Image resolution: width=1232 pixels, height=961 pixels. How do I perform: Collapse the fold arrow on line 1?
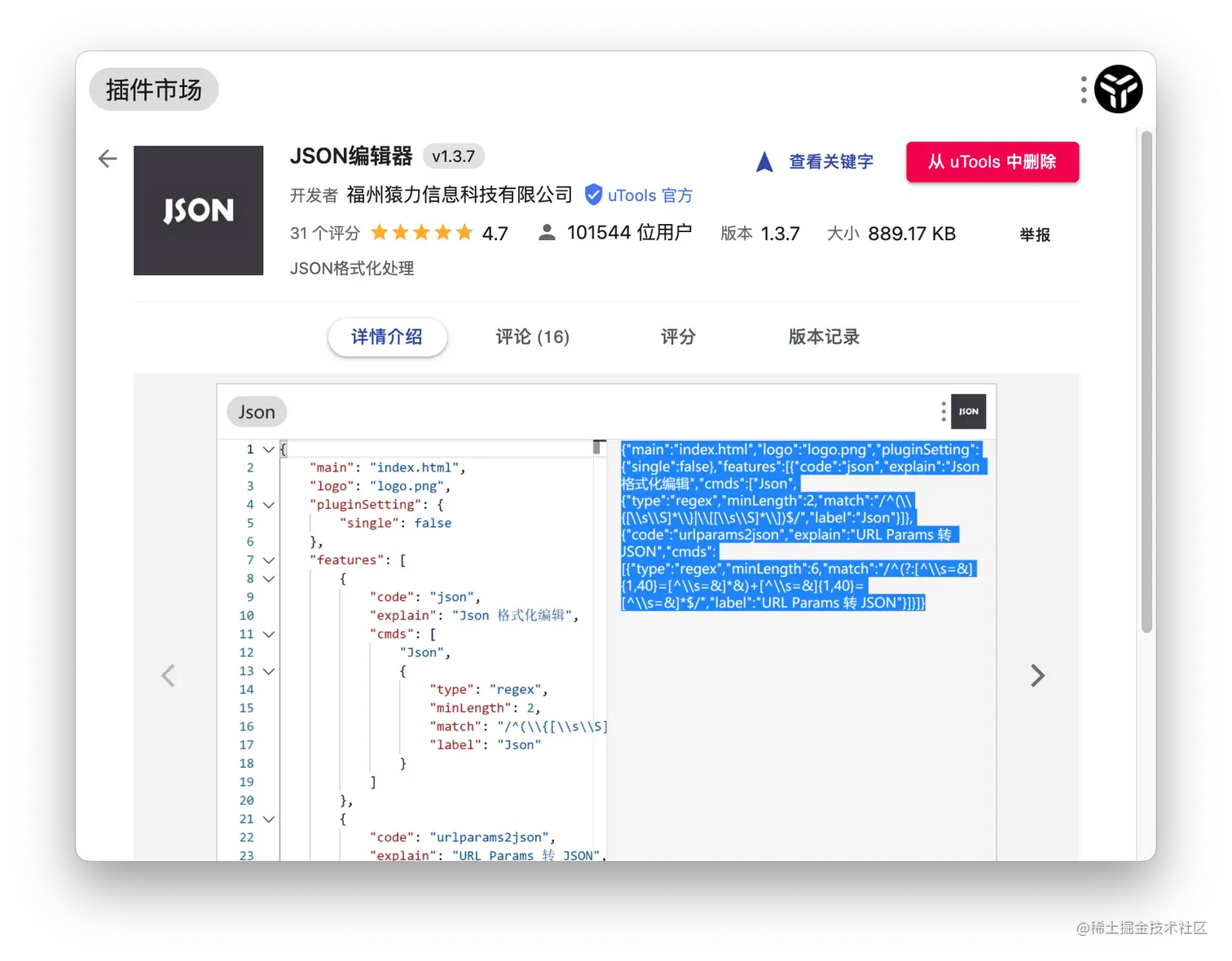pyautogui.click(x=268, y=450)
